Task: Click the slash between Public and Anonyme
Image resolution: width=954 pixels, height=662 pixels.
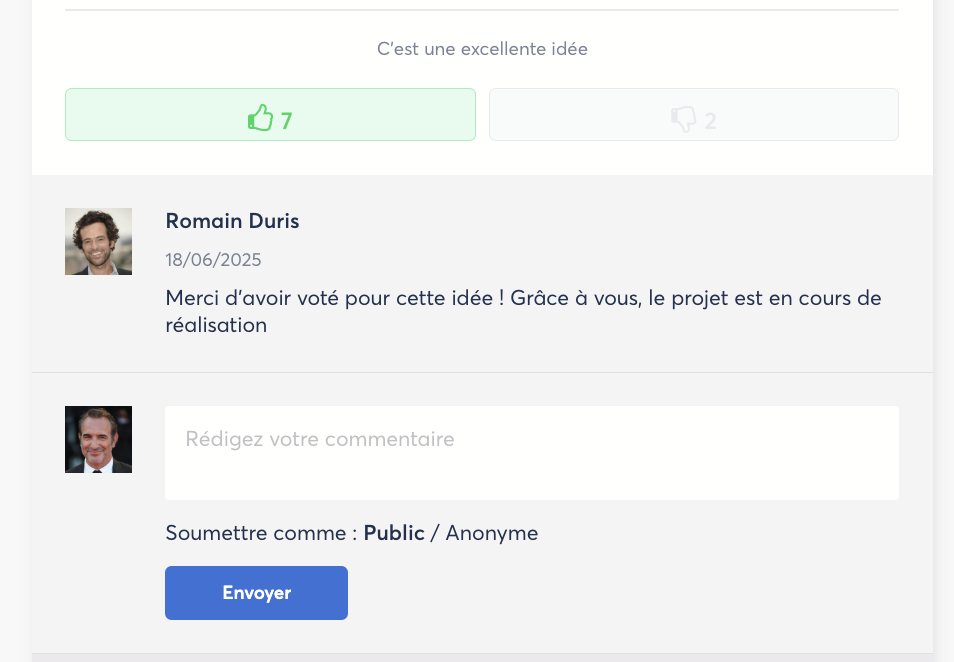Action: coord(435,533)
